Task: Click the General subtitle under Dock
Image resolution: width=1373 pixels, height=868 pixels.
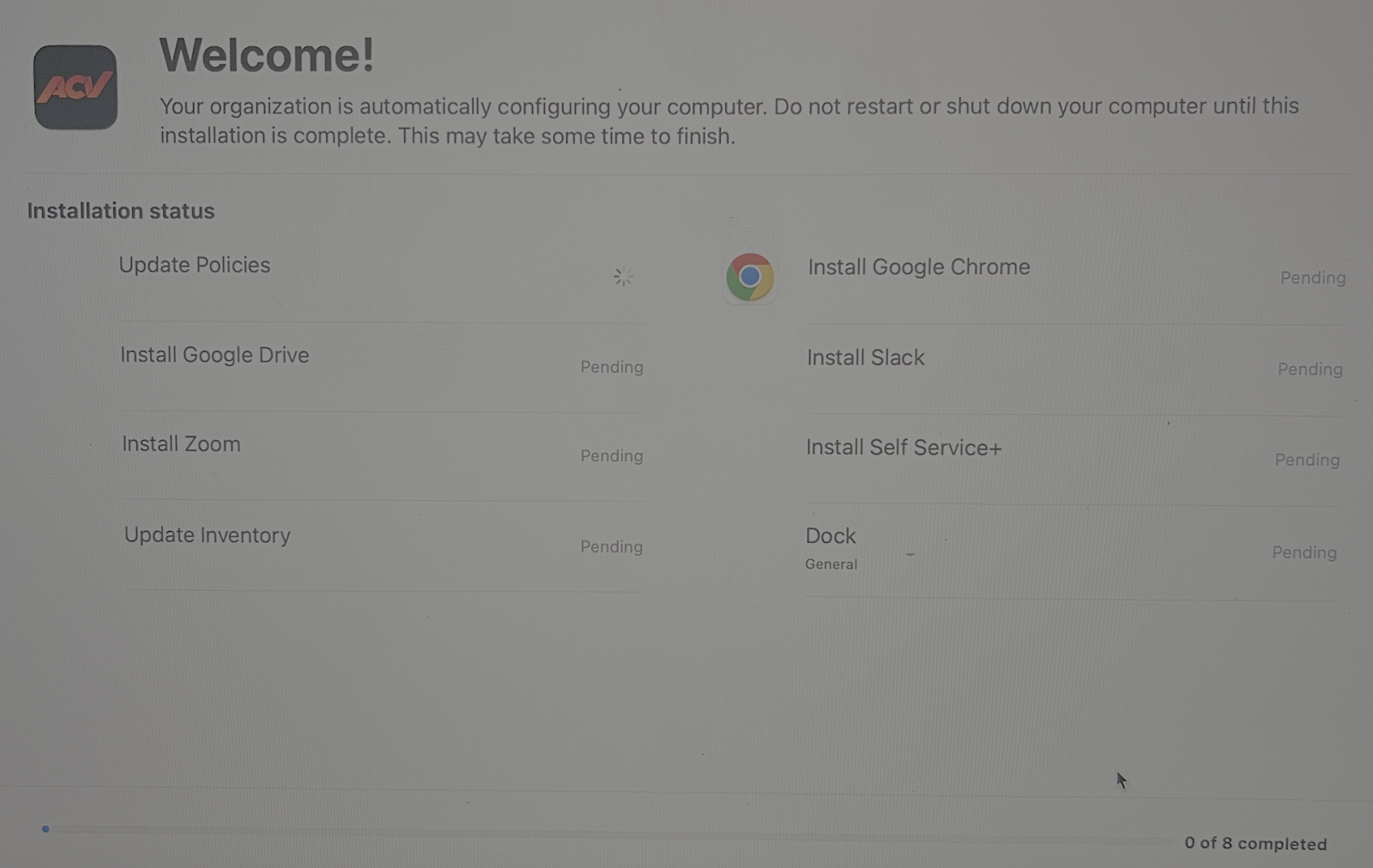Action: click(x=831, y=564)
